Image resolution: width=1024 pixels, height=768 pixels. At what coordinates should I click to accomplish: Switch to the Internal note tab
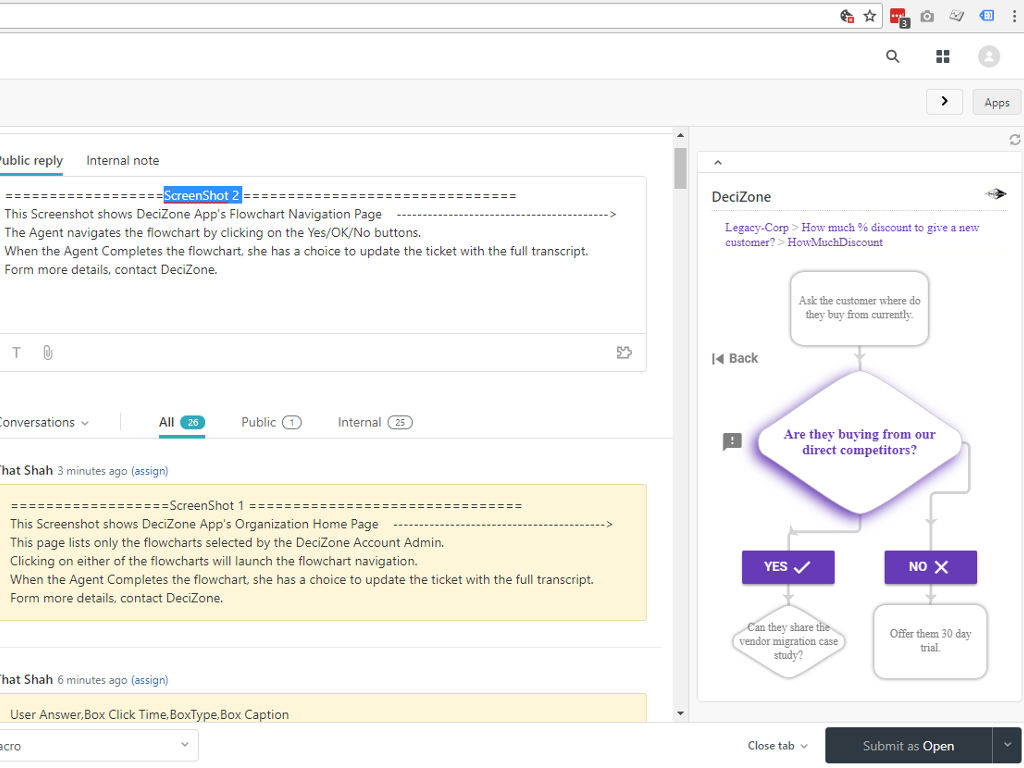[x=122, y=160]
